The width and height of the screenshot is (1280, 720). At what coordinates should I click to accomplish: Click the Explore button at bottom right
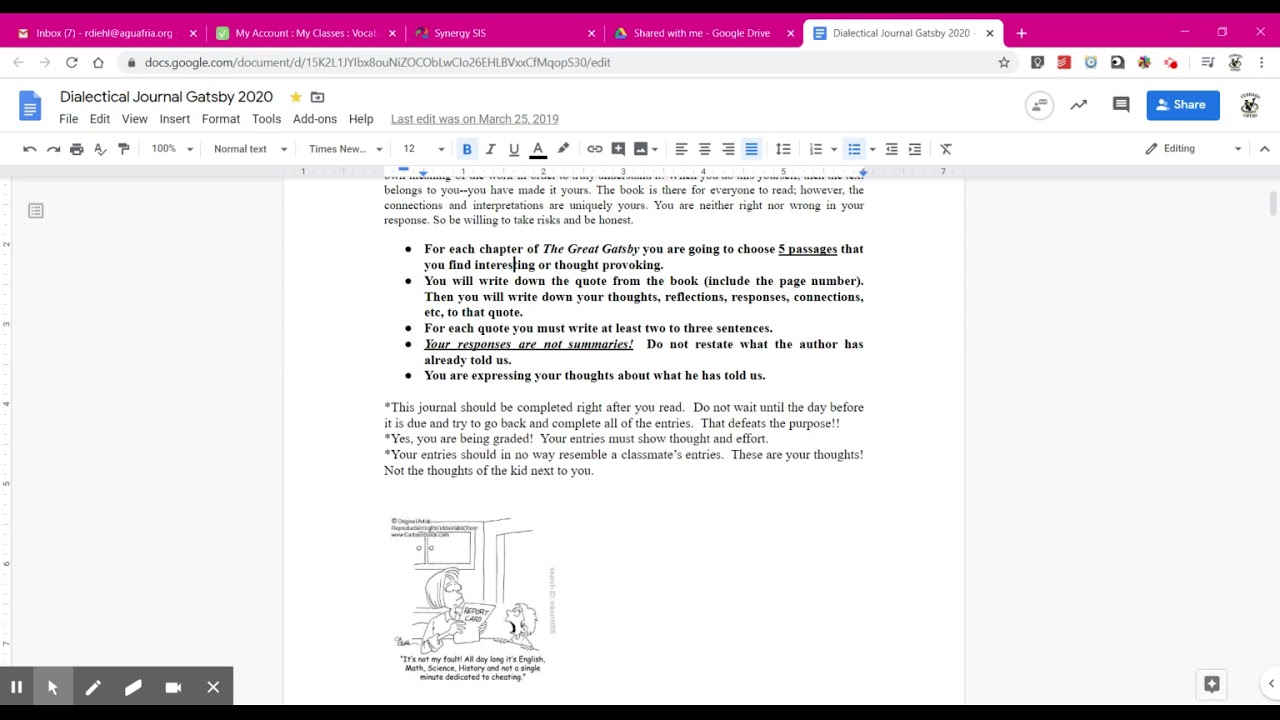coord(1212,684)
